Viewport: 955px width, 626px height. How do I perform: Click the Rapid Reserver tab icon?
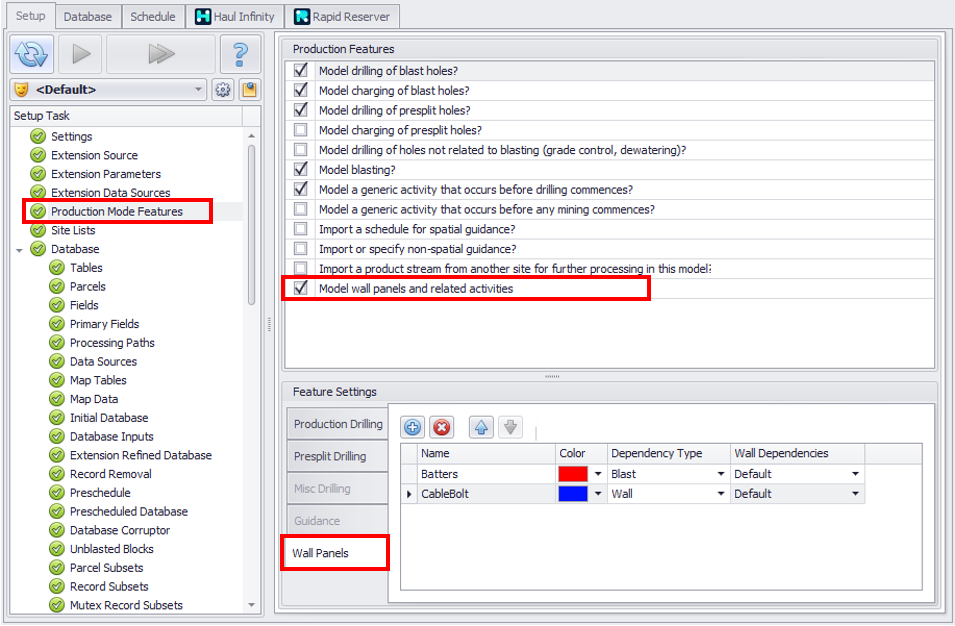point(301,16)
